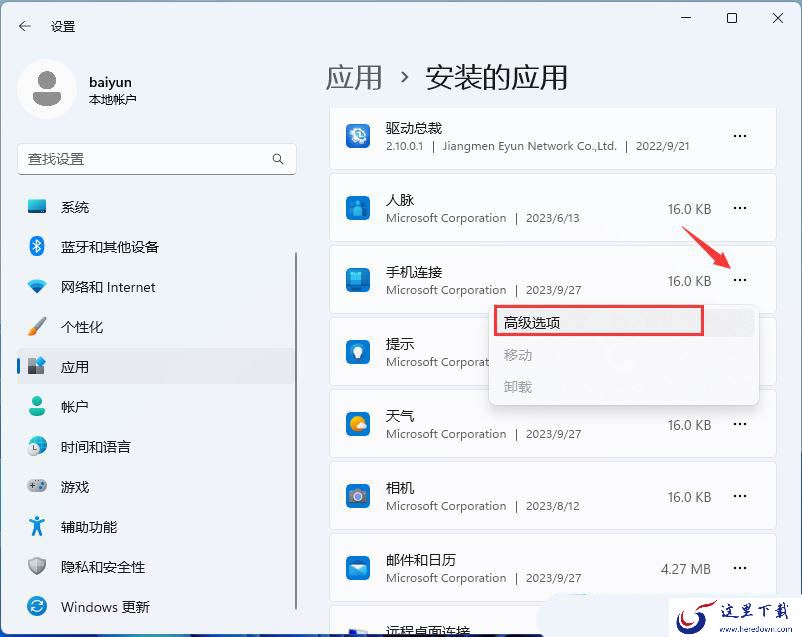Click the 游戏 controller icon

(x=37, y=485)
